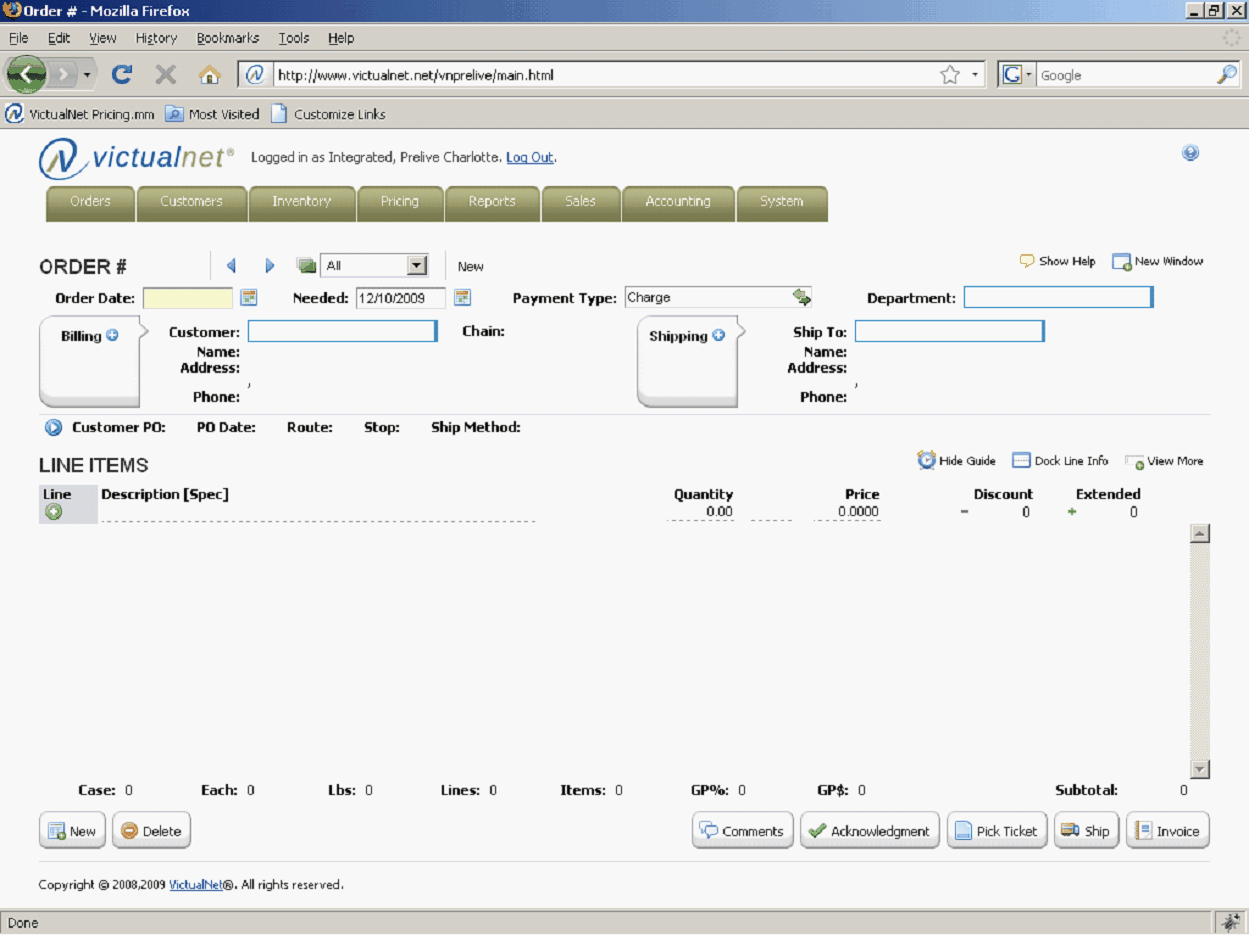
Task: Switch to the Customers tab
Action: 191,203
